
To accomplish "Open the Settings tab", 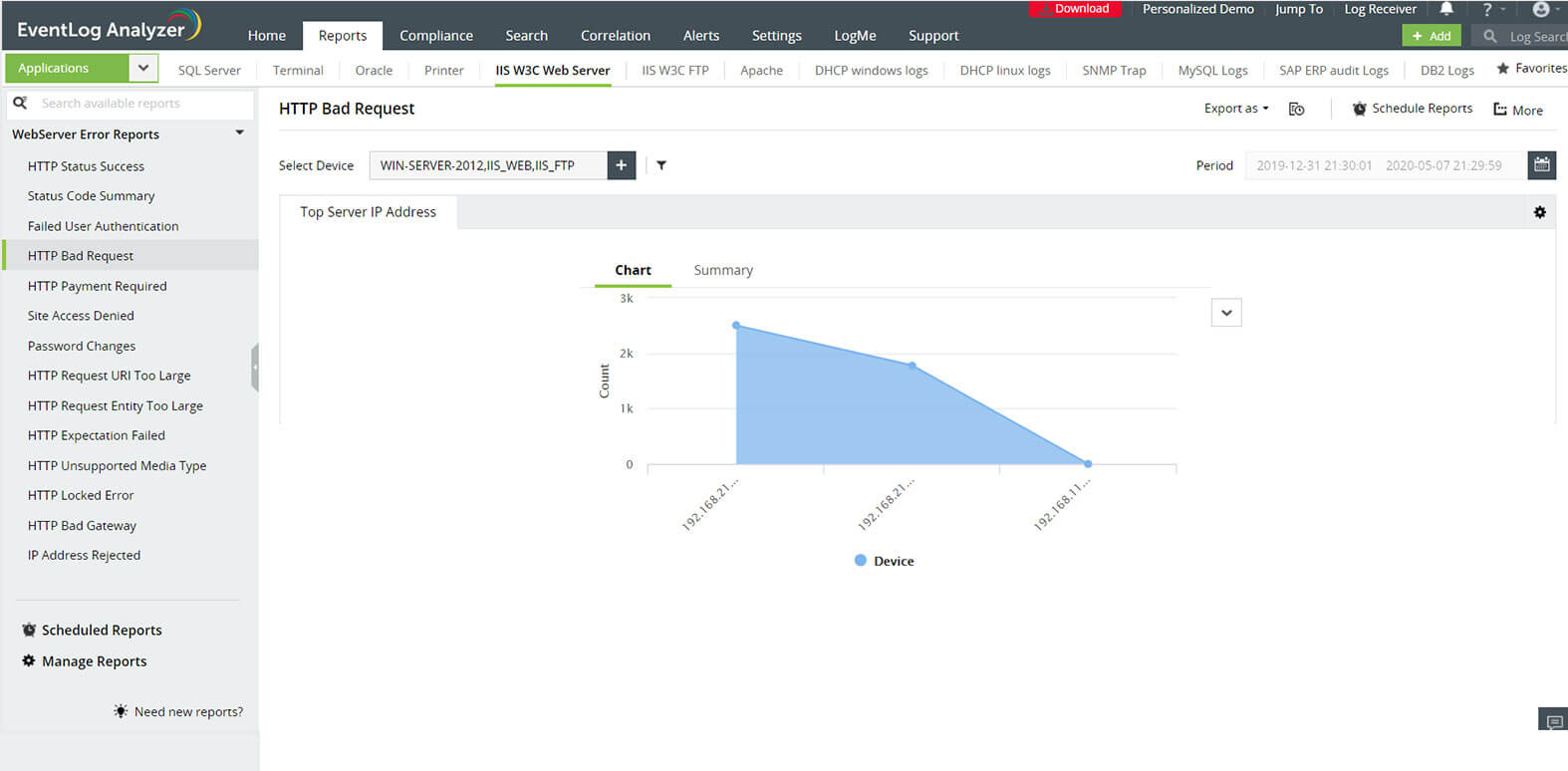I will click(x=777, y=36).
